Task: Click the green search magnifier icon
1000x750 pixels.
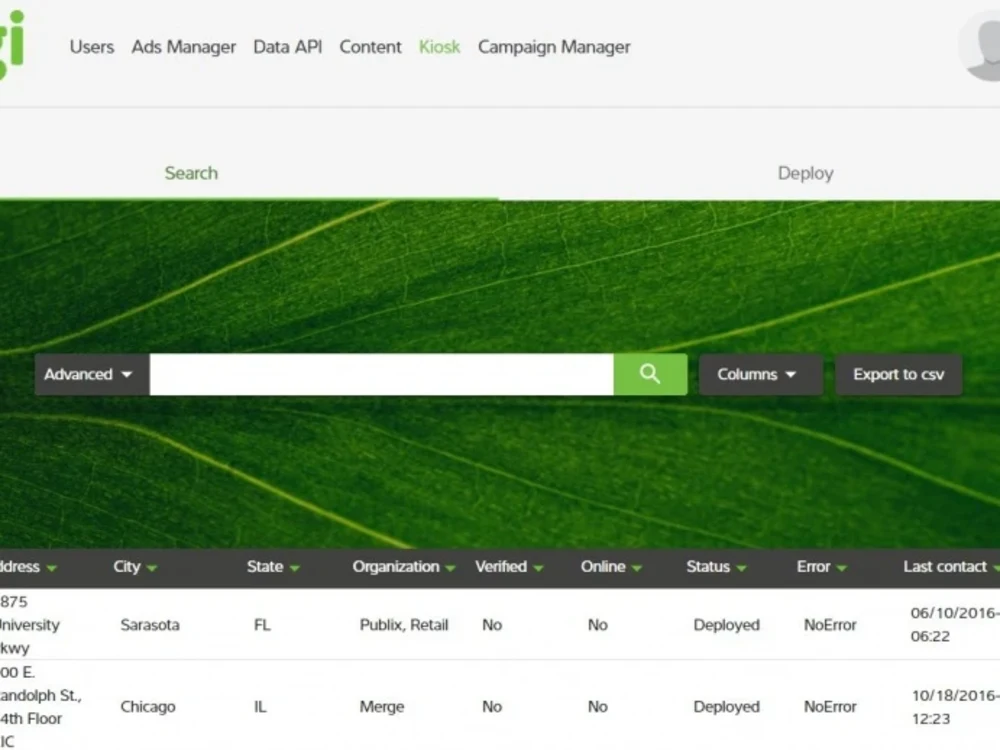Action: (650, 374)
